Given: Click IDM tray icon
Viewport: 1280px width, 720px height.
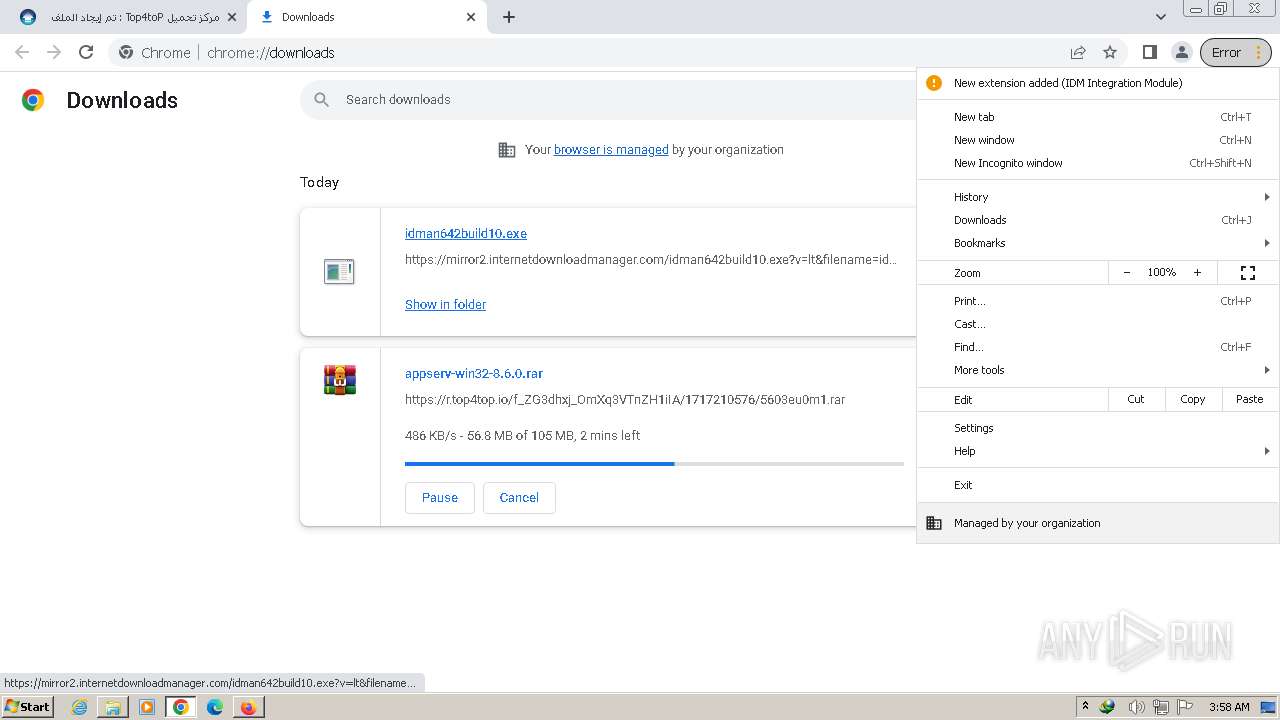Looking at the screenshot, I should 1108,707.
